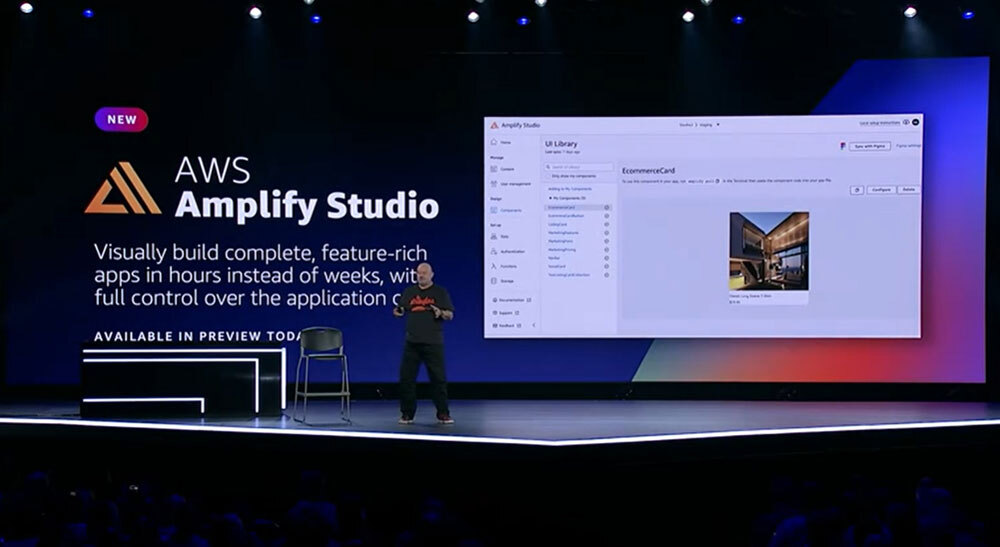The width and height of the screenshot is (1000, 547).
Task: Click the Sync with Figma button
Action: [x=870, y=147]
